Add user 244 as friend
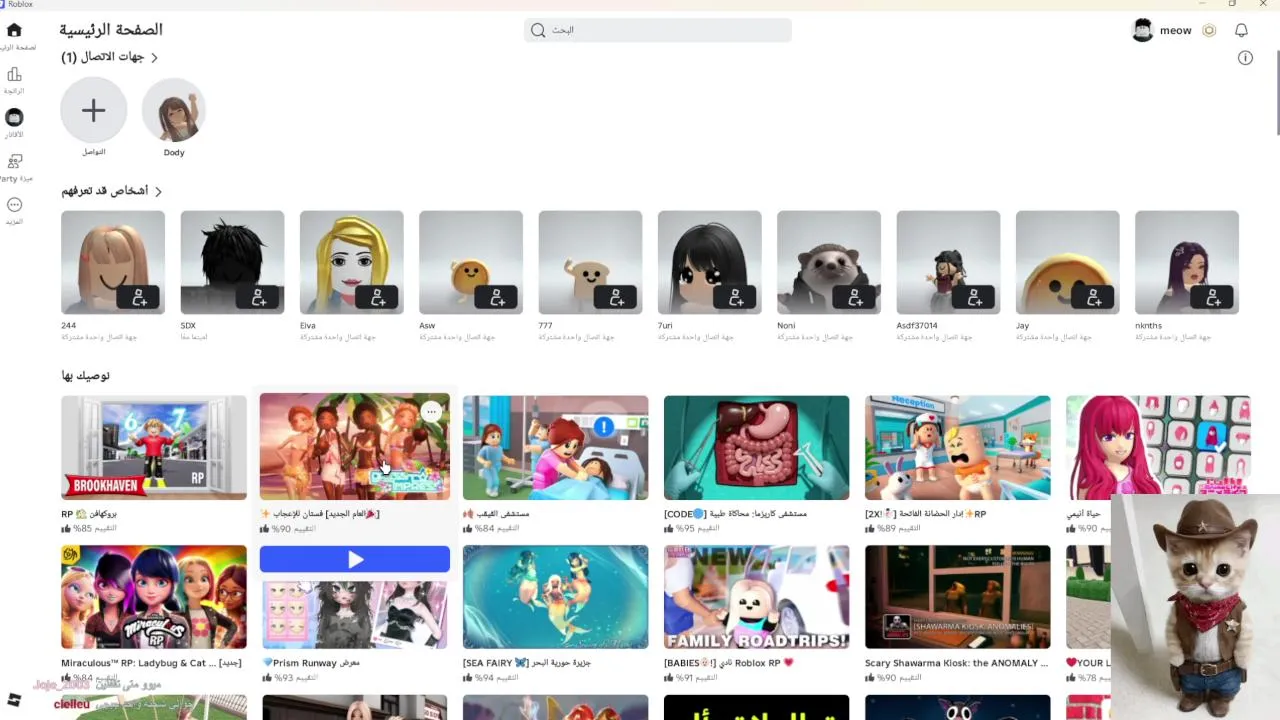The width and height of the screenshot is (1280, 720). (x=139, y=297)
